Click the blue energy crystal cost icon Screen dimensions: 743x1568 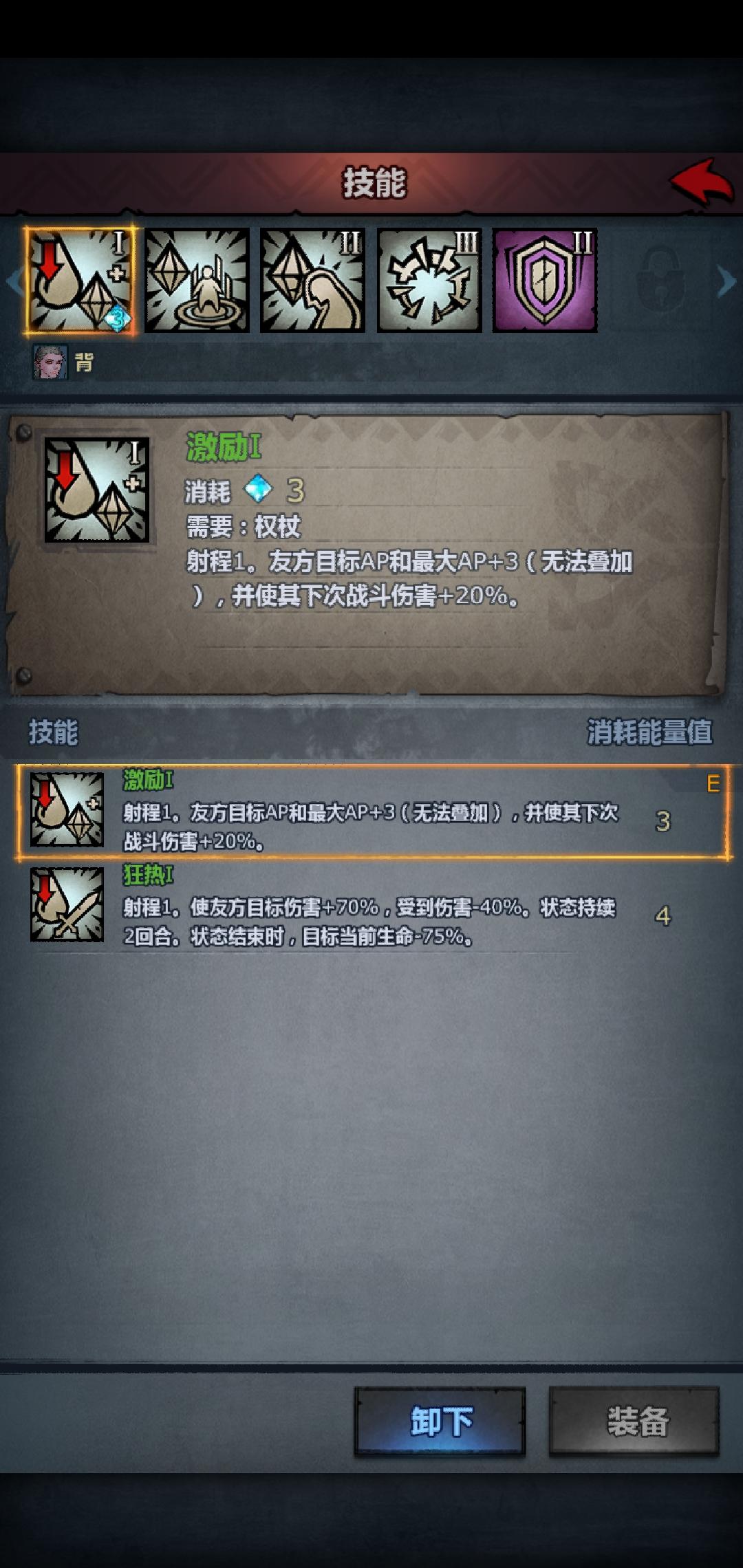(x=259, y=490)
